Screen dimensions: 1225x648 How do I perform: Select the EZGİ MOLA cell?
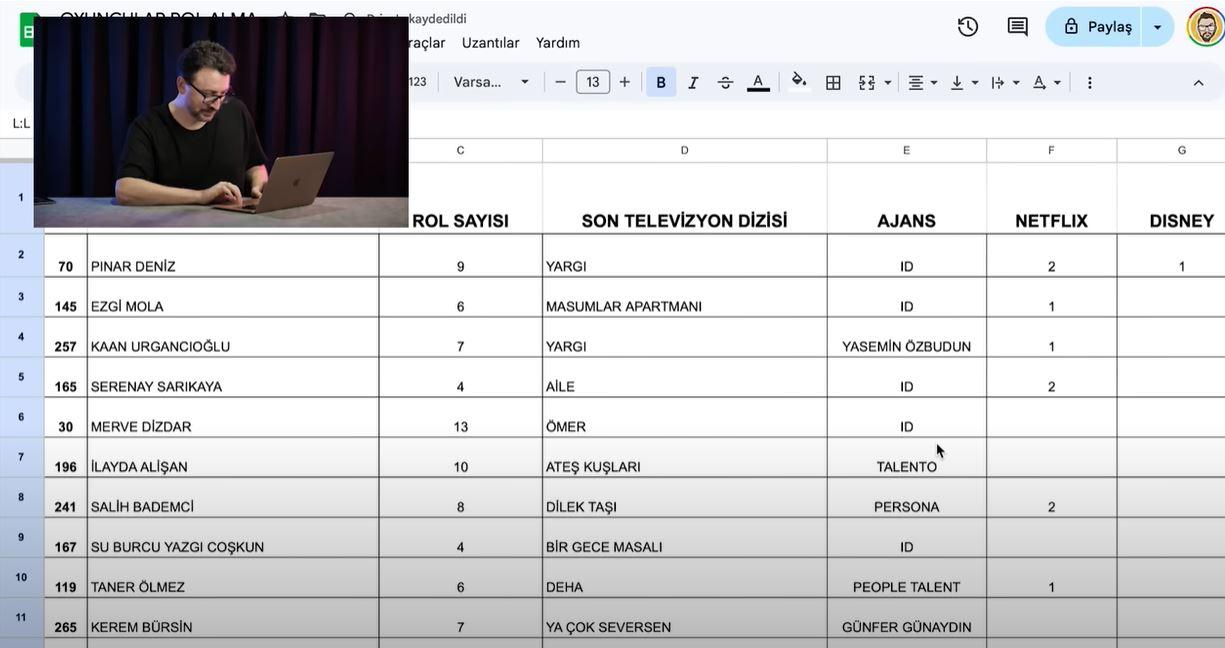click(233, 297)
